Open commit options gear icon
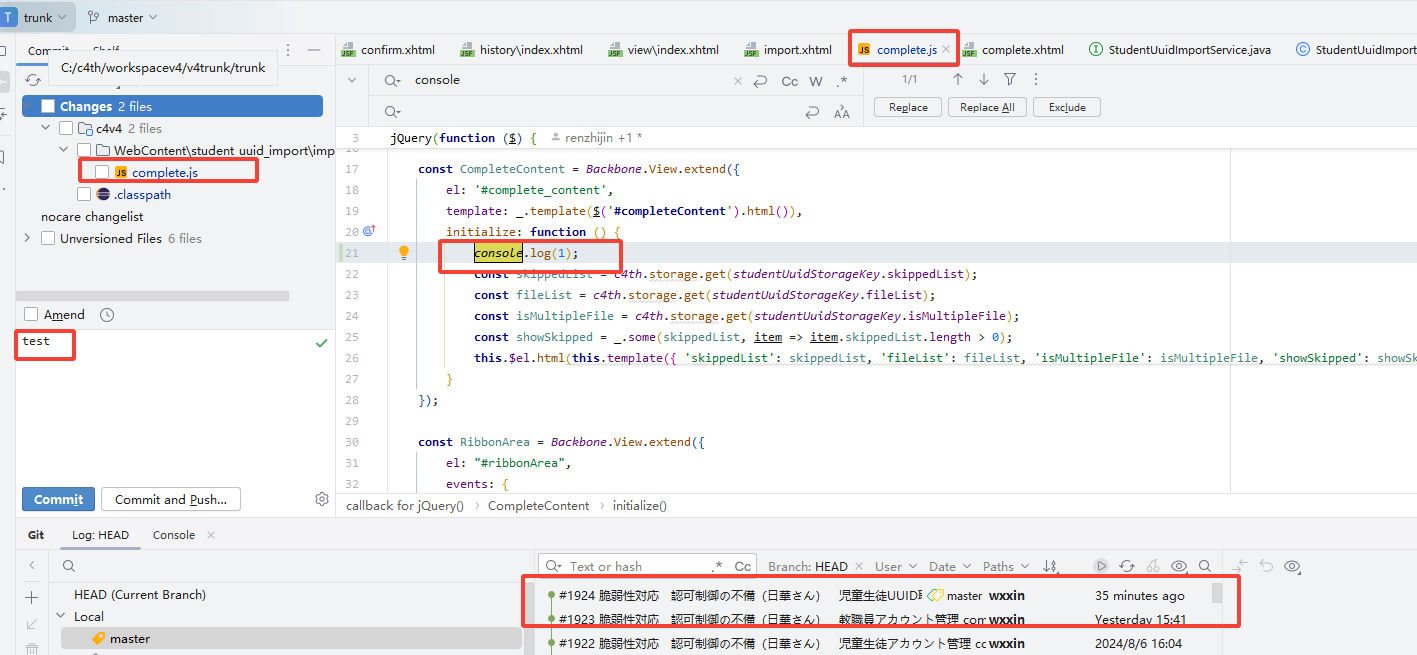1417x655 pixels. (x=321, y=499)
